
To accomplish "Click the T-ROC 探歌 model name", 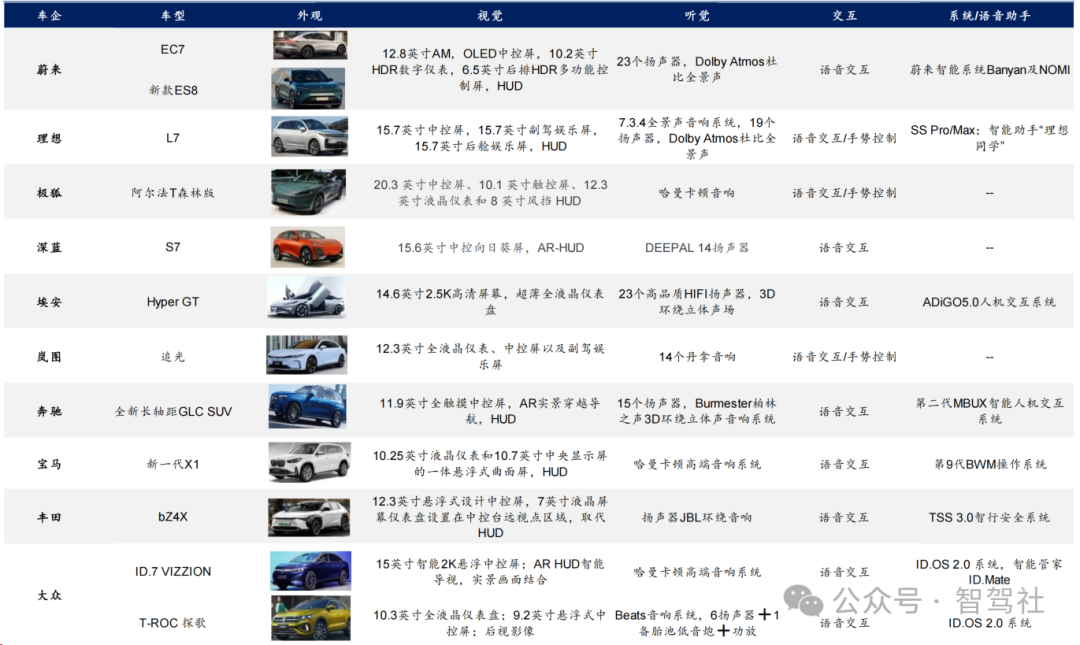I will tap(172, 623).
